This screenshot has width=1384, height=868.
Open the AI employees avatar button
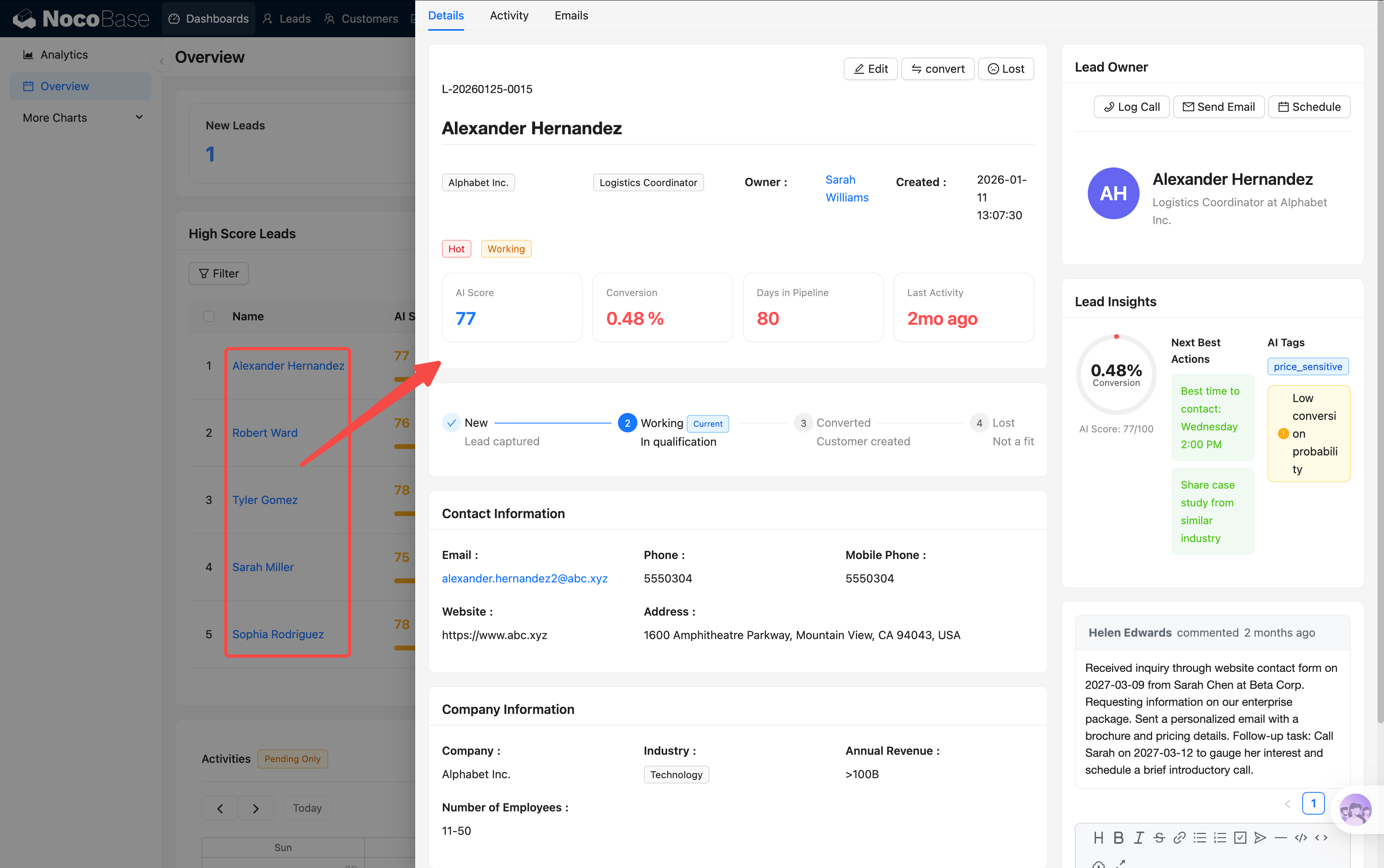click(1355, 809)
